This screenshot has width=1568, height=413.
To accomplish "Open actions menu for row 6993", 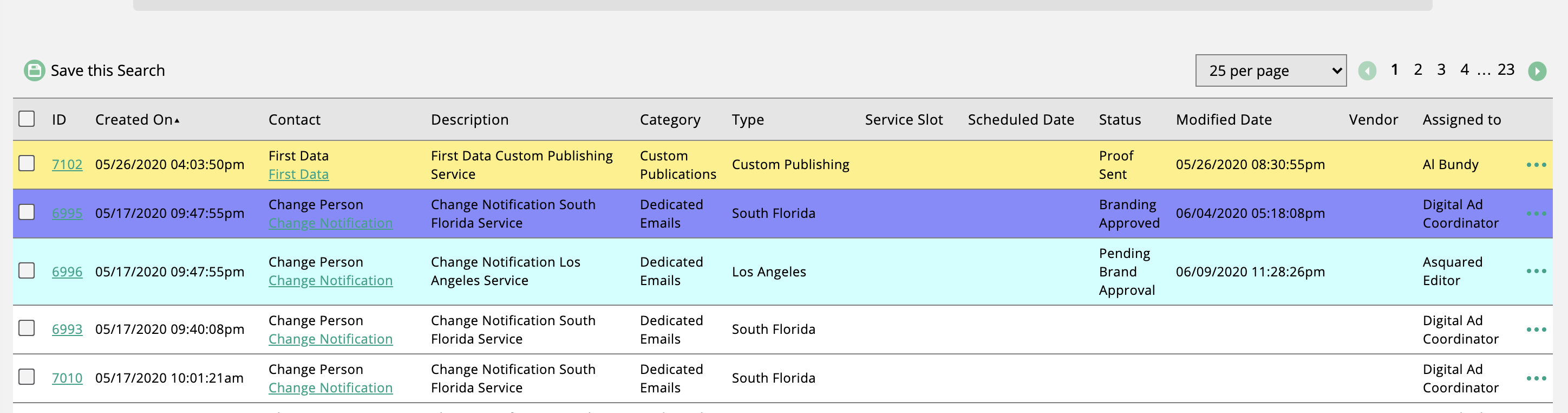I will (x=1536, y=330).
